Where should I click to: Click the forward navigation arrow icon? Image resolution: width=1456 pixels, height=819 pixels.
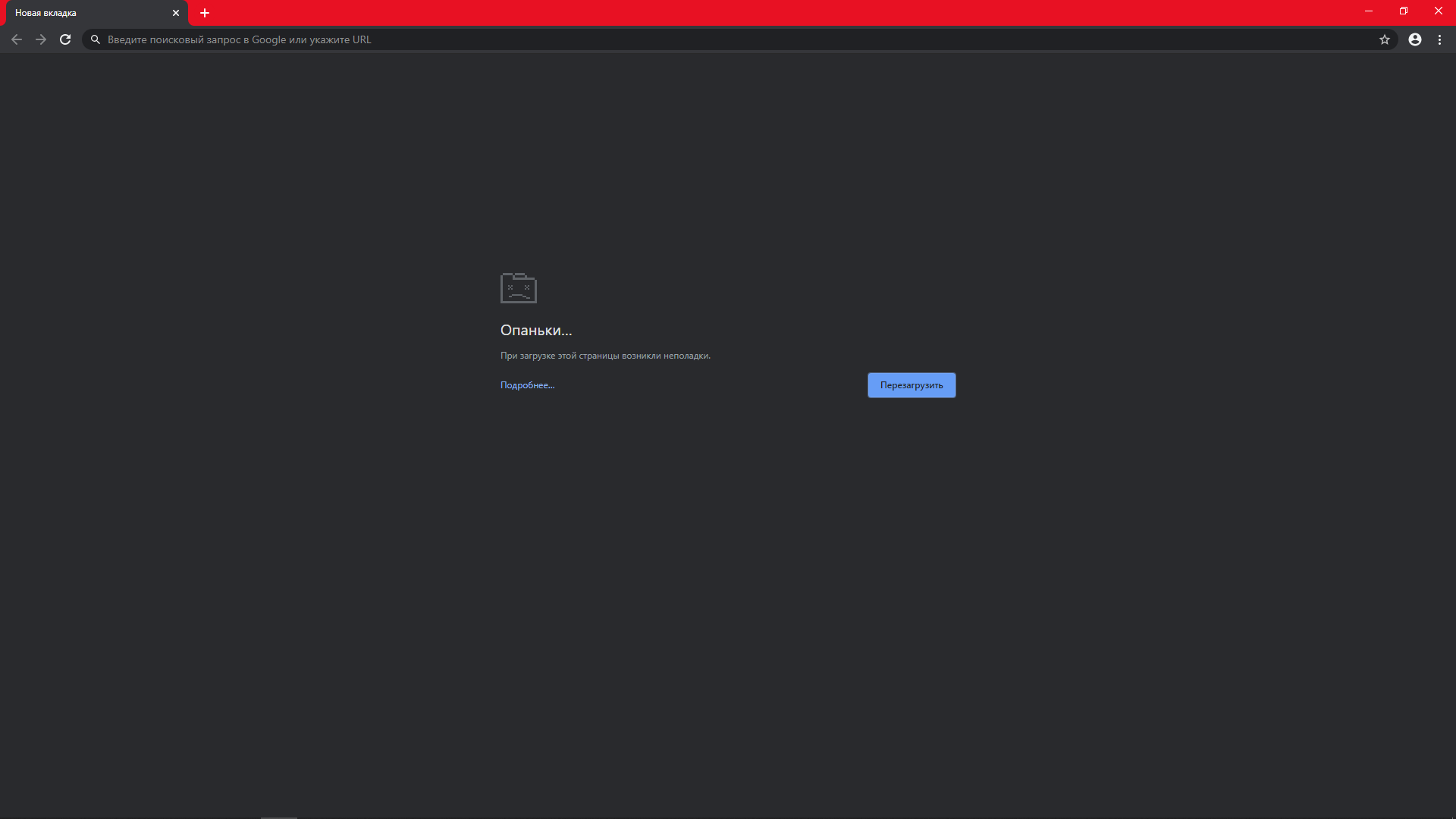(40, 39)
